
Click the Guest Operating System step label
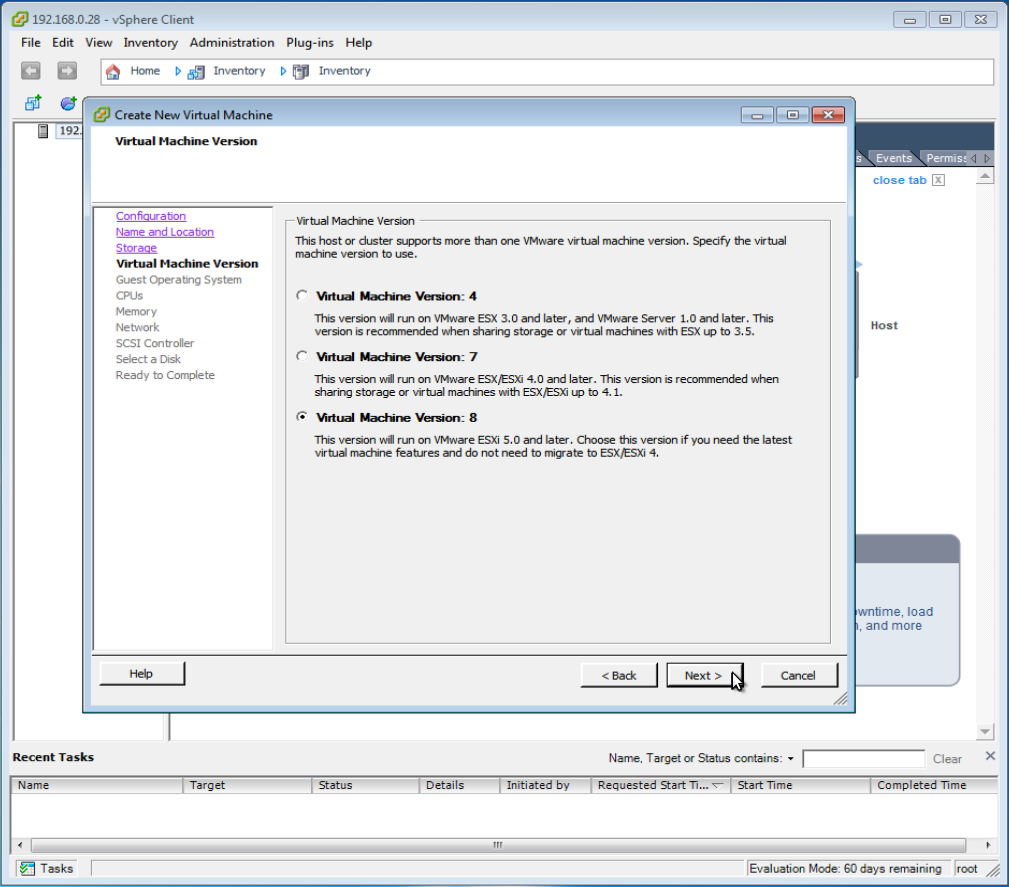coord(179,280)
